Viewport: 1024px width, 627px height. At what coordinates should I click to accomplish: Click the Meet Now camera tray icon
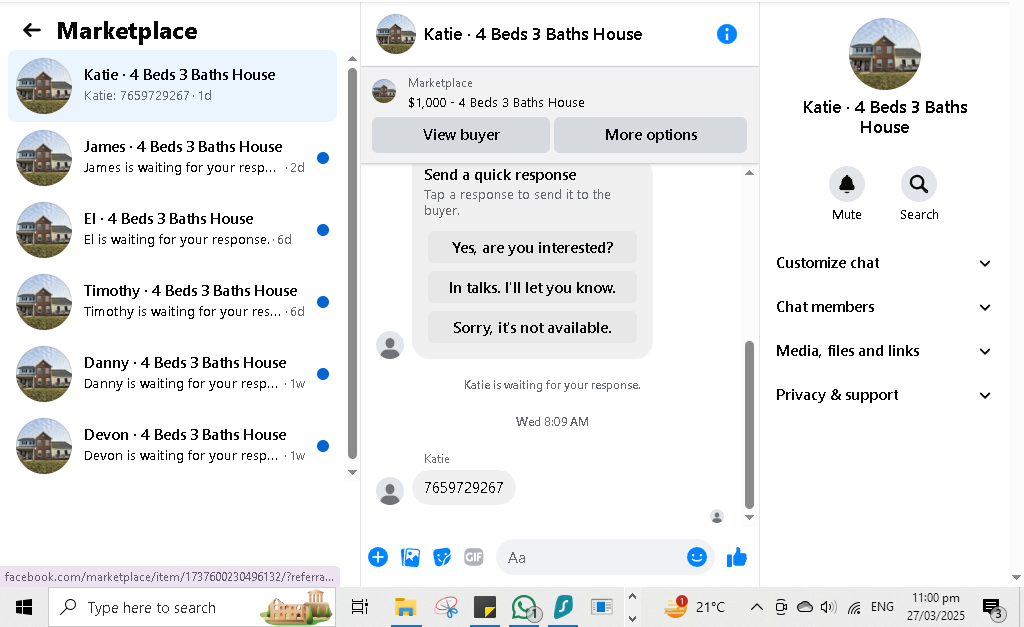click(781, 607)
